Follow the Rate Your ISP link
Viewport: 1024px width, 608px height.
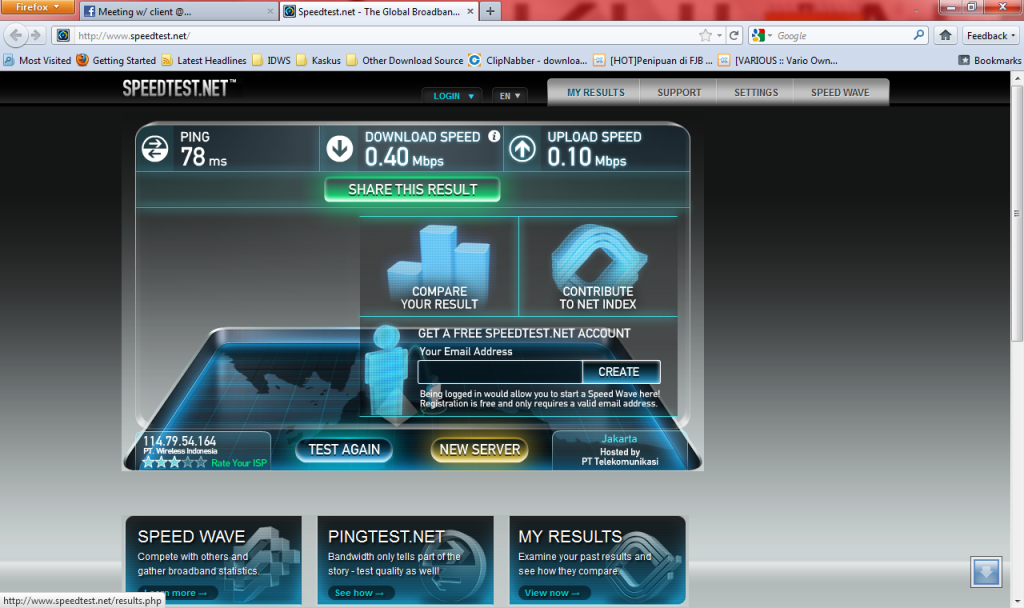pos(239,463)
